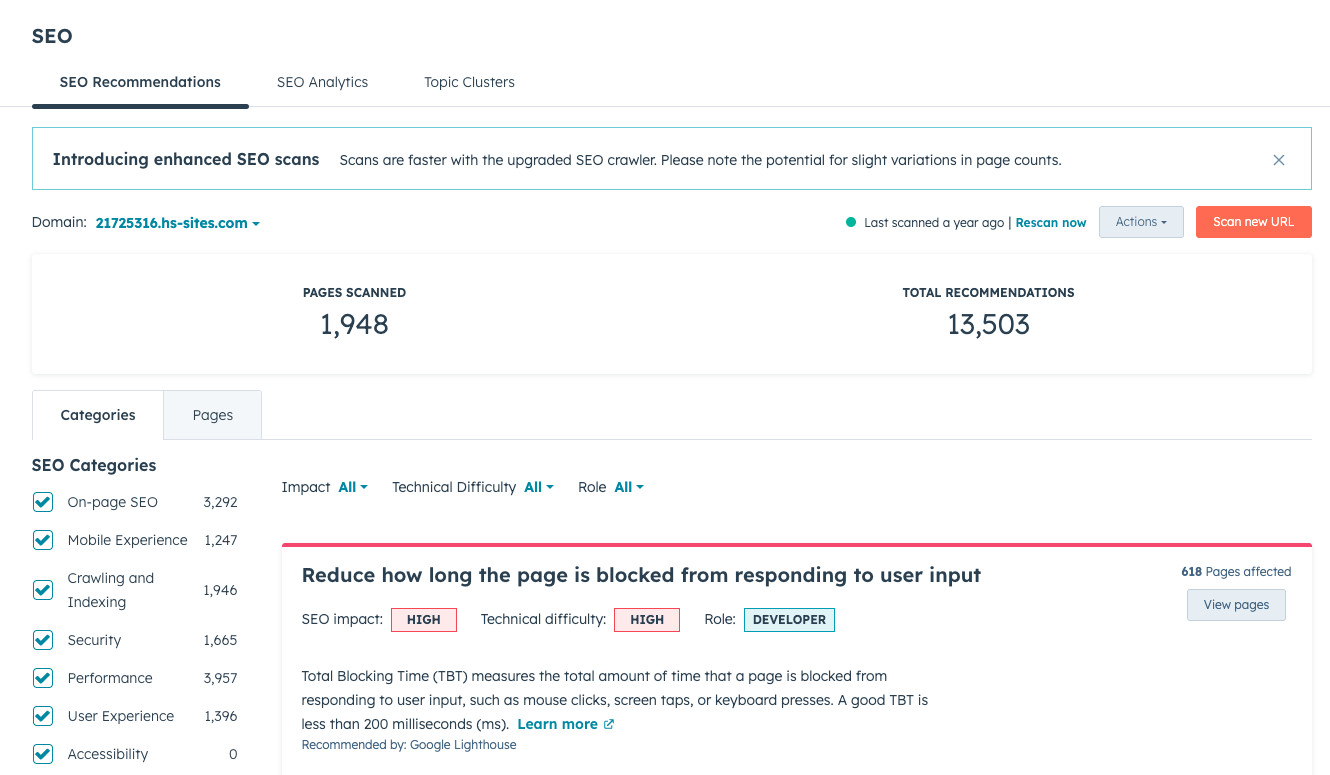The width and height of the screenshot is (1330, 775).
Task: Toggle the Mobile Experience checkbox
Action: [x=43, y=540]
